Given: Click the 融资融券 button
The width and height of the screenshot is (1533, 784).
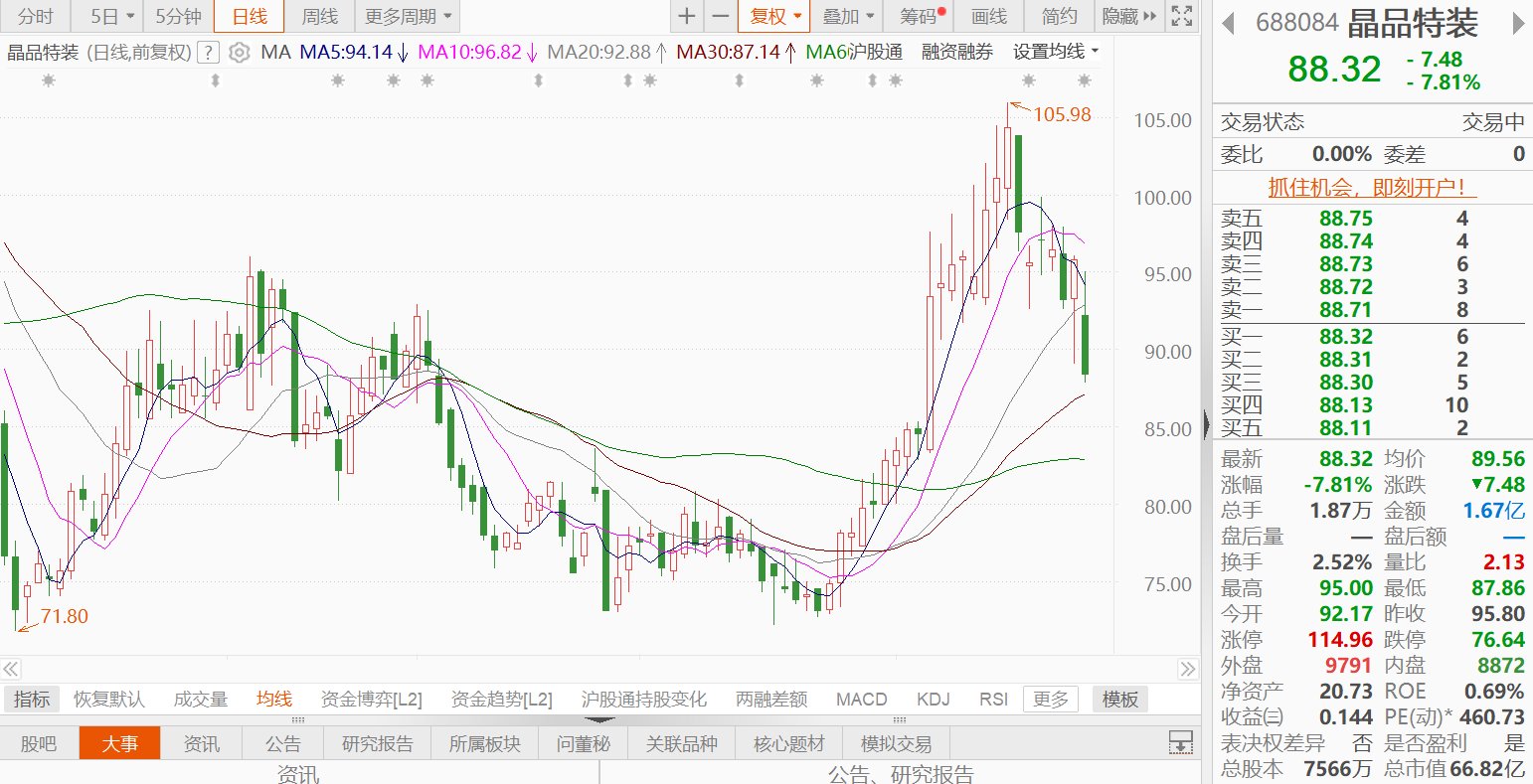Looking at the screenshot, I should (x=957, y=52).
